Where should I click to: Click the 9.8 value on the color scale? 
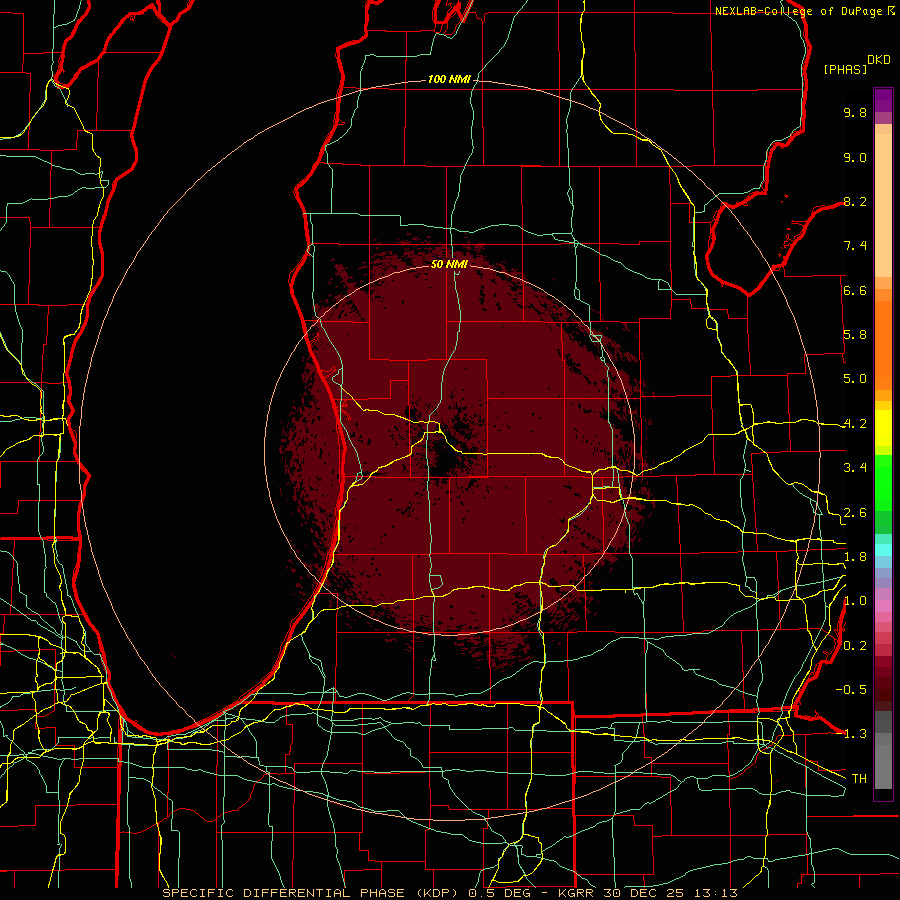coord(855,112)
